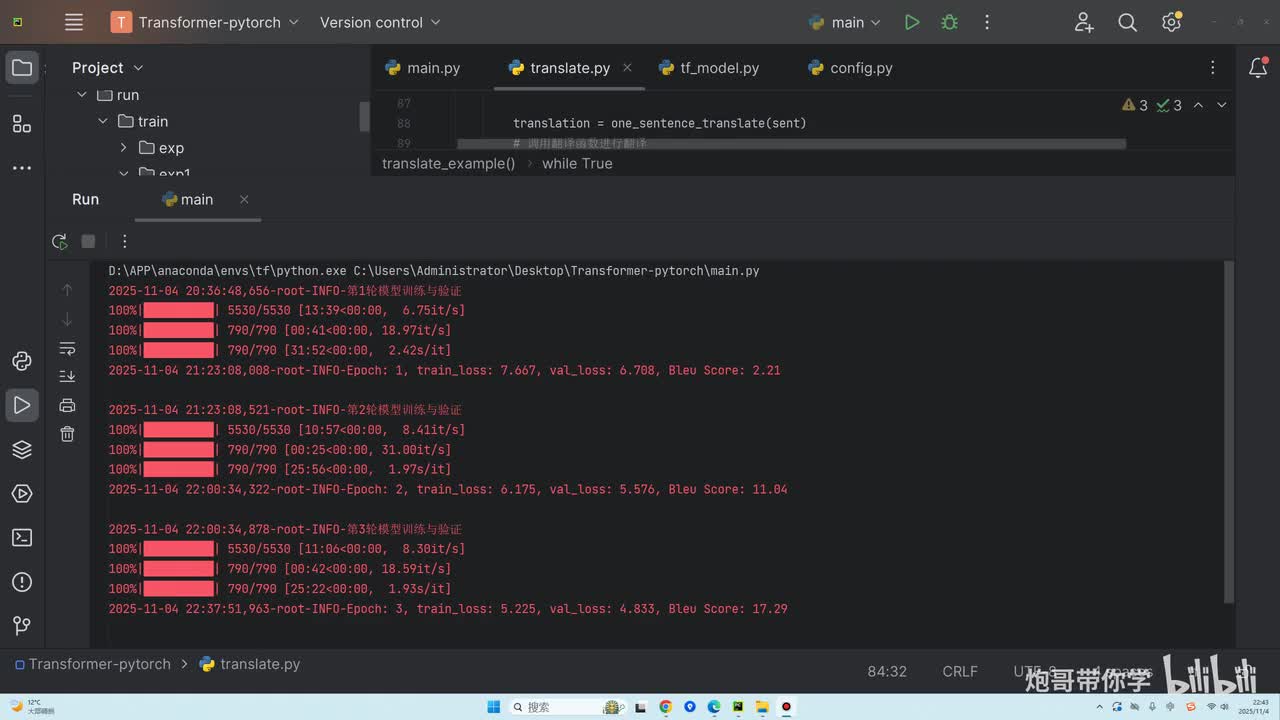Open the Structure tool window icon

click(x=22, y=124)
